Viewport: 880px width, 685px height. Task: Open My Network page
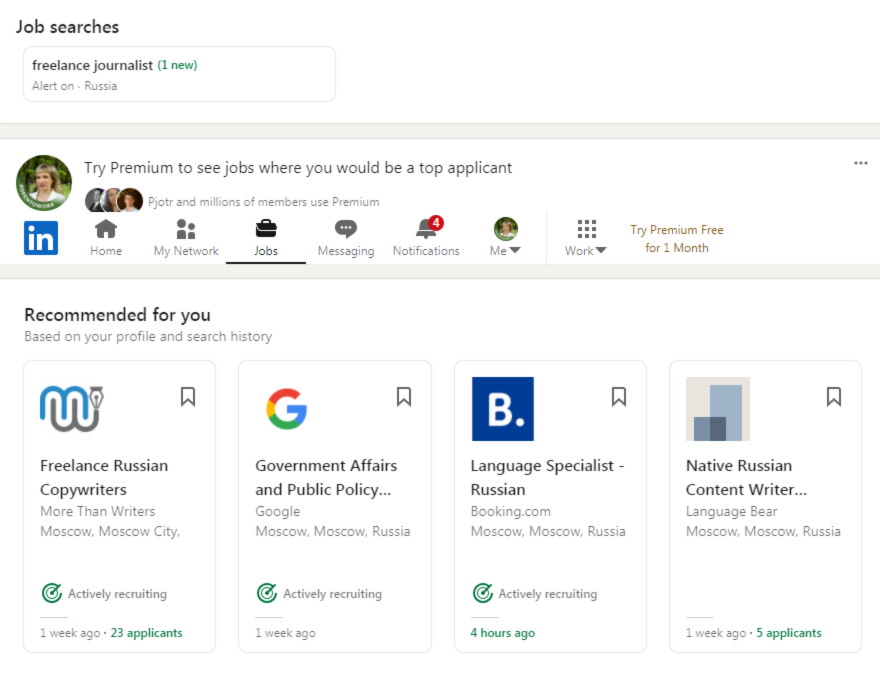tap(186, 238)
